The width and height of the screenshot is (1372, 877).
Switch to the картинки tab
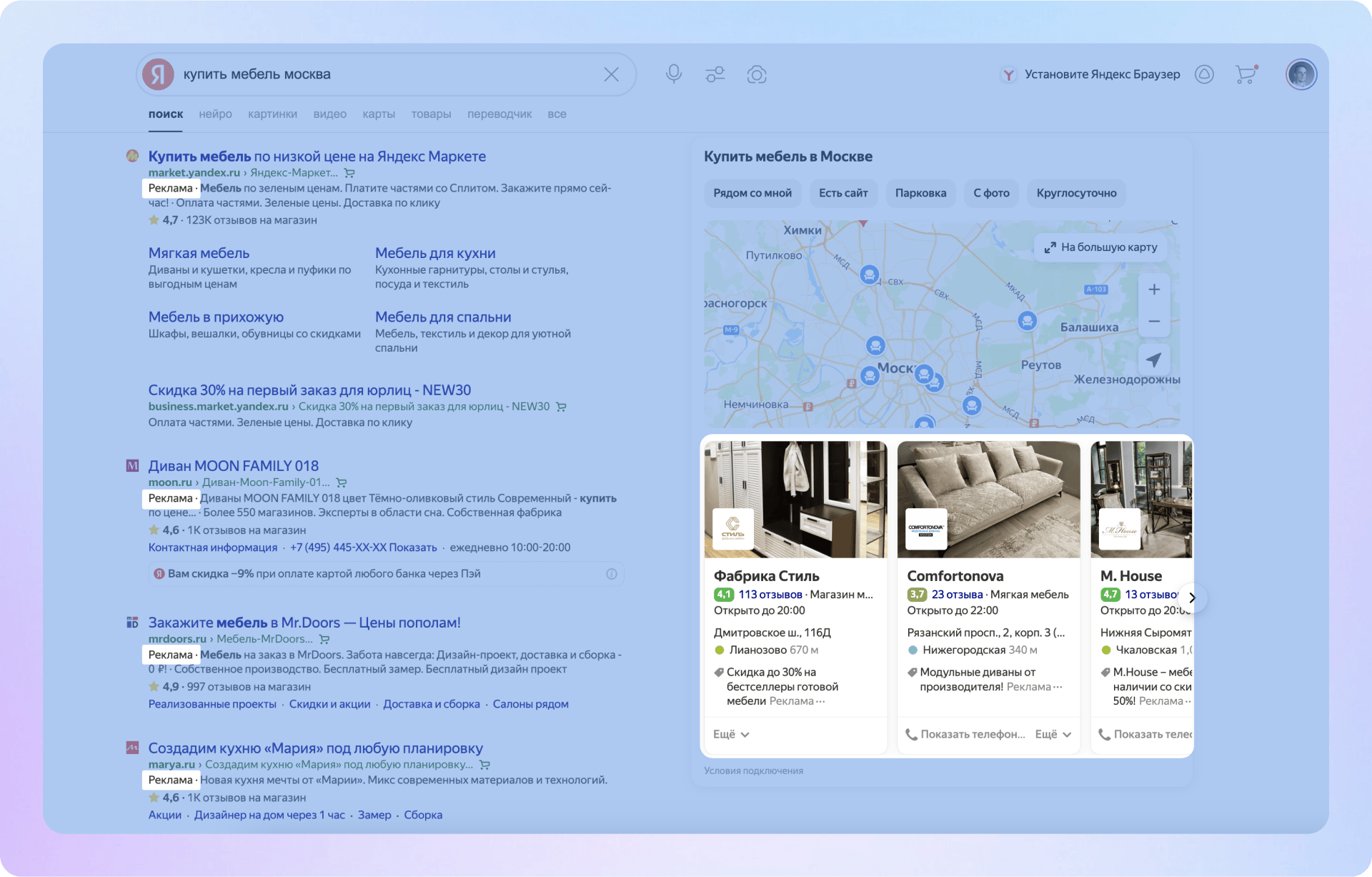click(272, 114)
